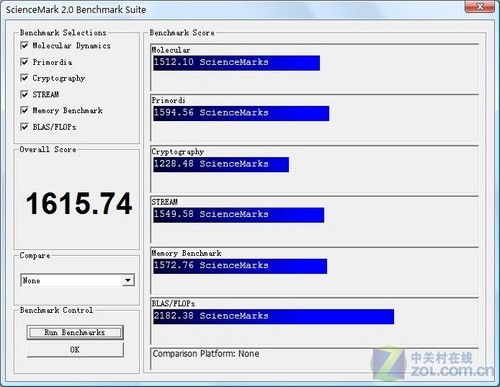Close the ScienceMark window
500x387 pixels.
[x=480, y=6]
